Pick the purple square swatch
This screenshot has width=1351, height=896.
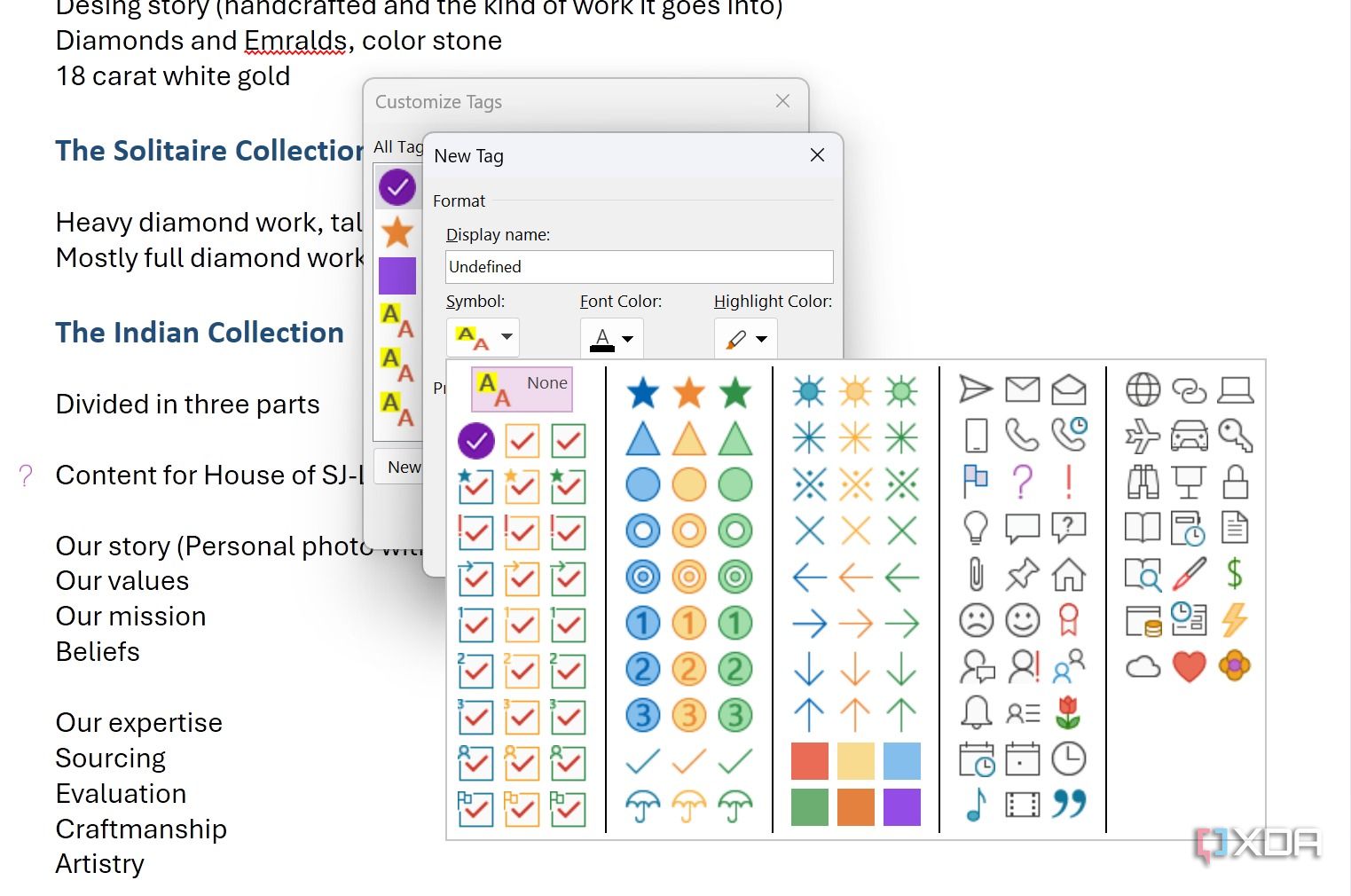(x=902, y=806)
